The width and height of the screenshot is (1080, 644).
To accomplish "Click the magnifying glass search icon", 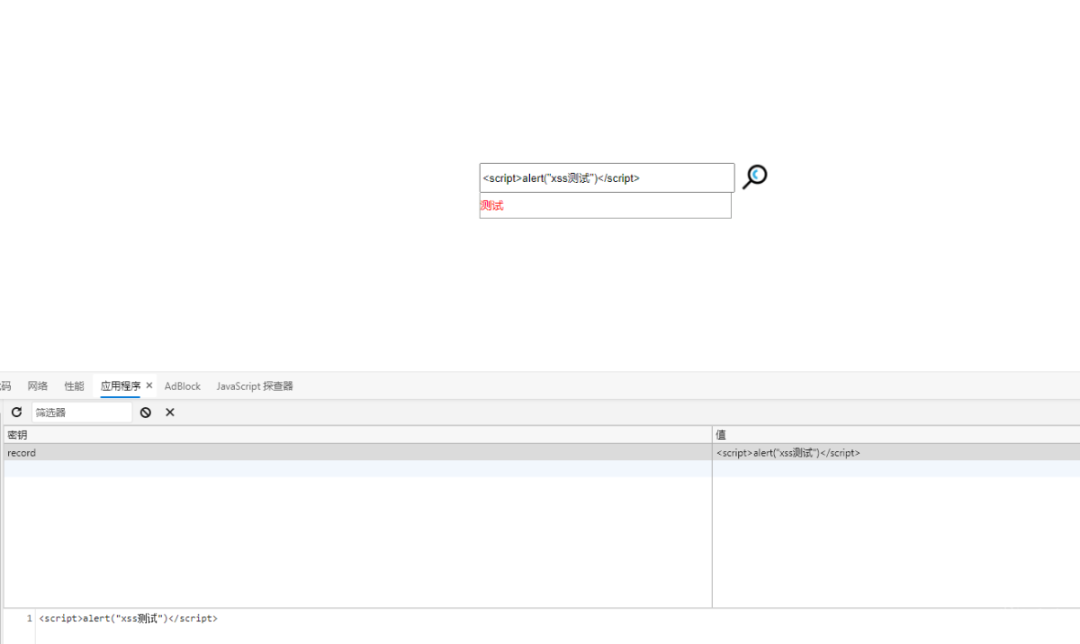I will (x=755, y=177).
